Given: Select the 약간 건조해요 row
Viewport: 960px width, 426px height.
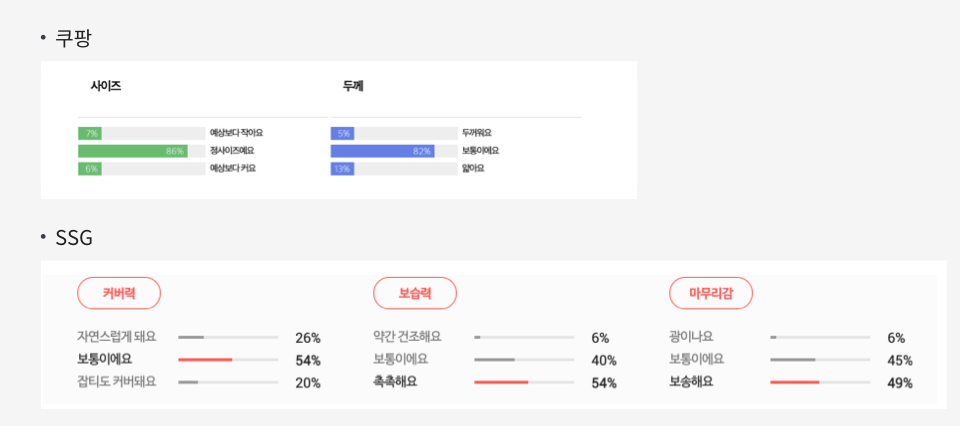Looking at the screenshot, I should [x=495, y=337].
